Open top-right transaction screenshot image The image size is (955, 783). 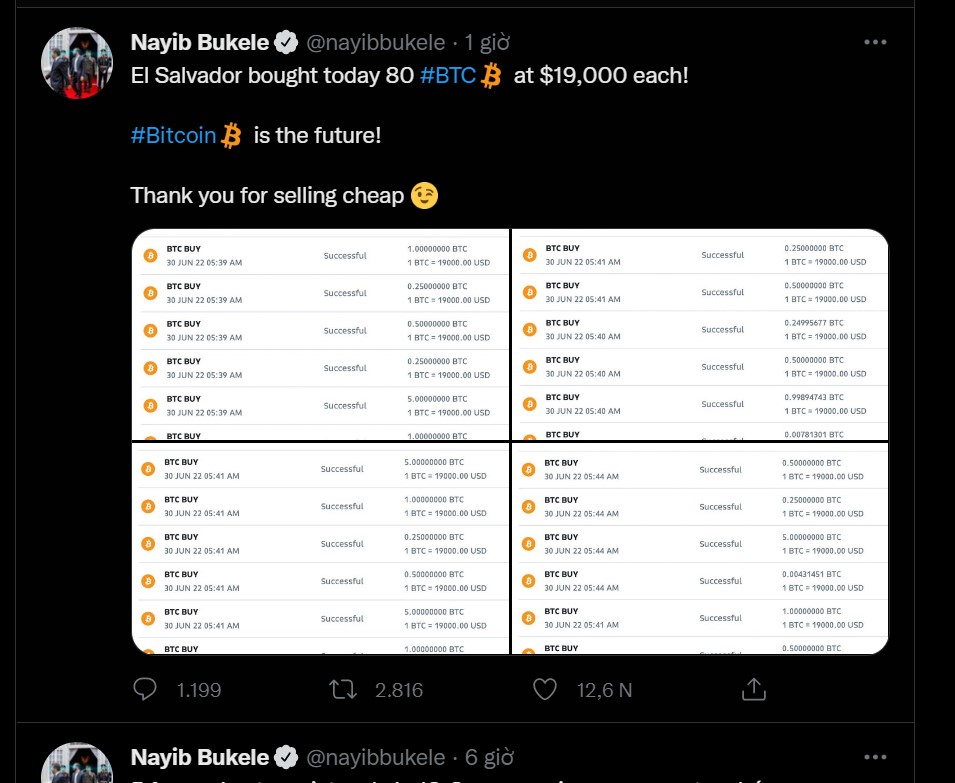[700, 334]
